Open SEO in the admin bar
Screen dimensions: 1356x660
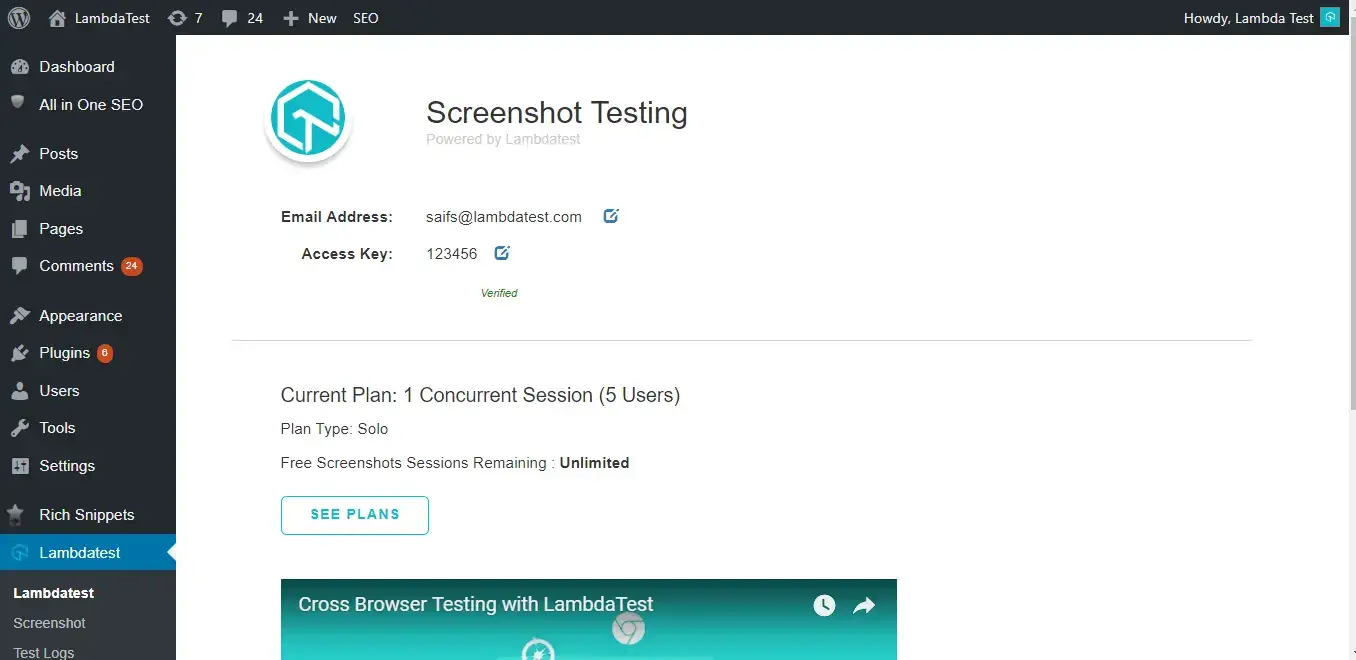[366, 18]
